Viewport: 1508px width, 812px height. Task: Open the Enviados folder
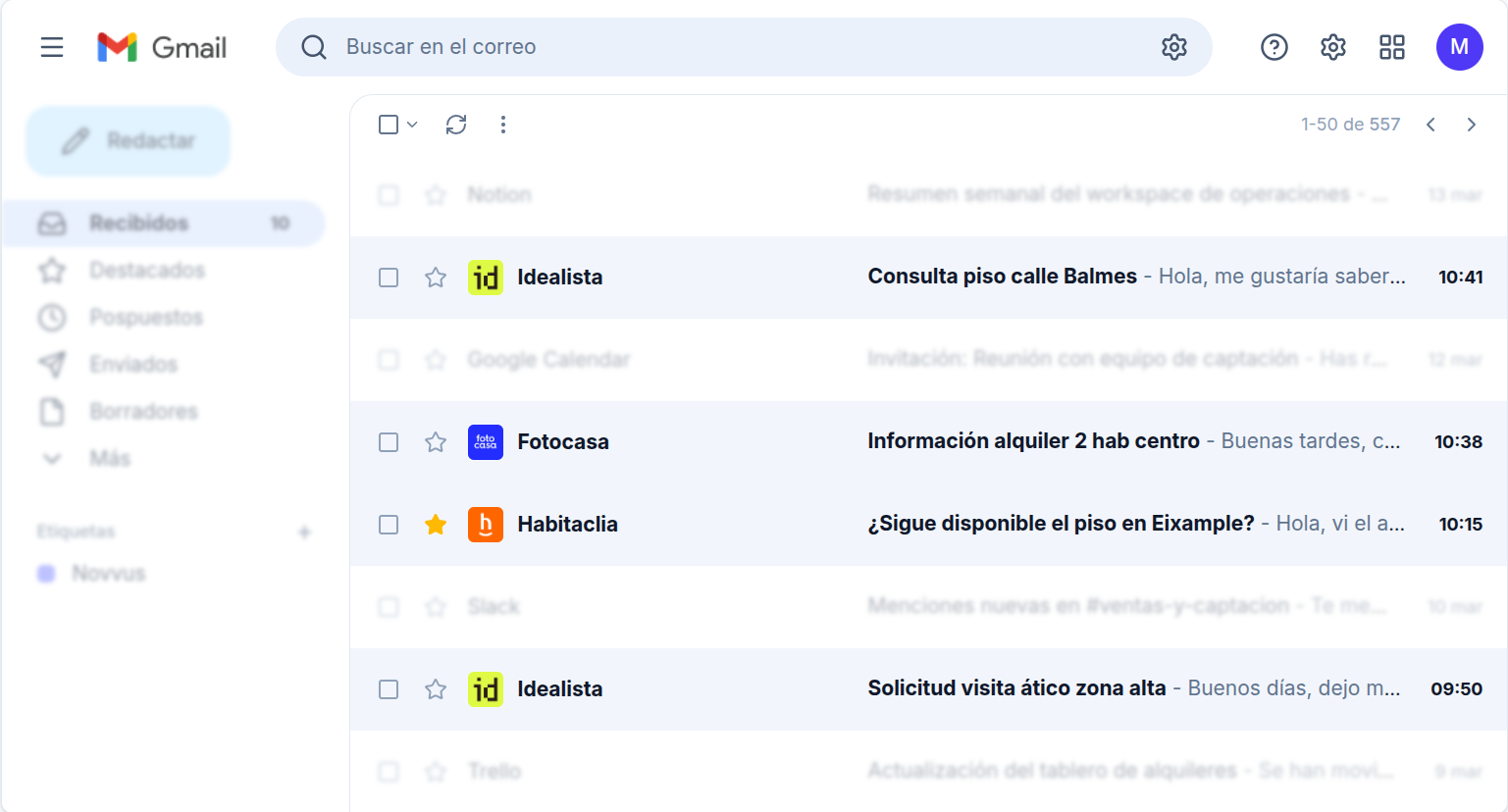tap(132, 365)
